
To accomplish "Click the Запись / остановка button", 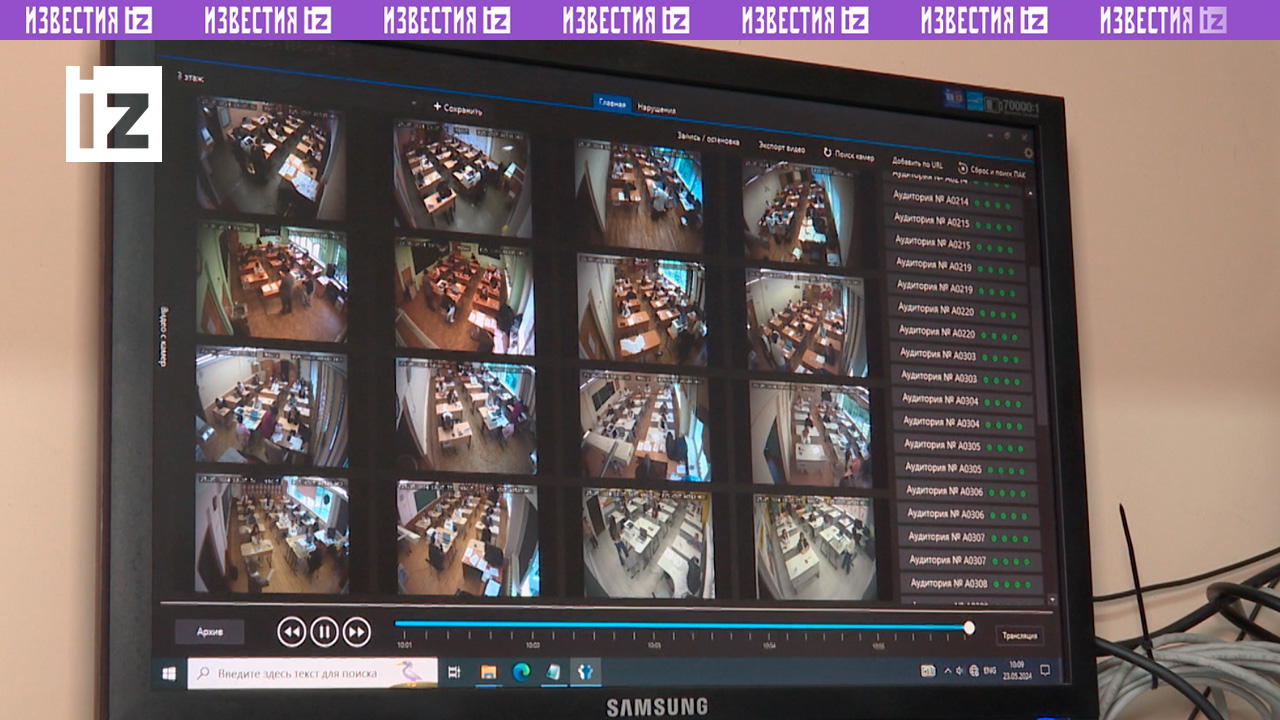I will (x=708, y=140).
